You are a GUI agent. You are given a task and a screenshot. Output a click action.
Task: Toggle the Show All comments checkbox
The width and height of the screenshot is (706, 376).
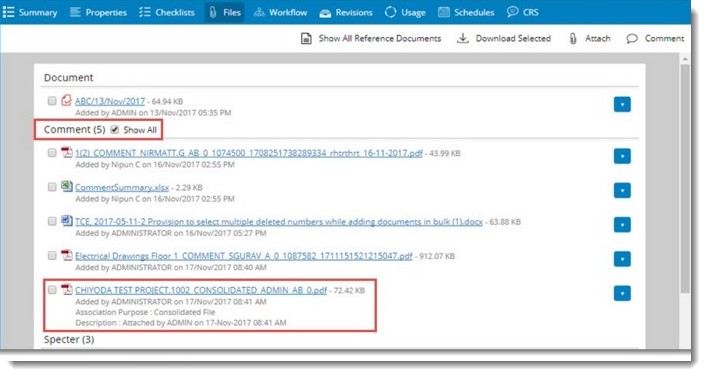pyautogui.click(x=115, y=130)
